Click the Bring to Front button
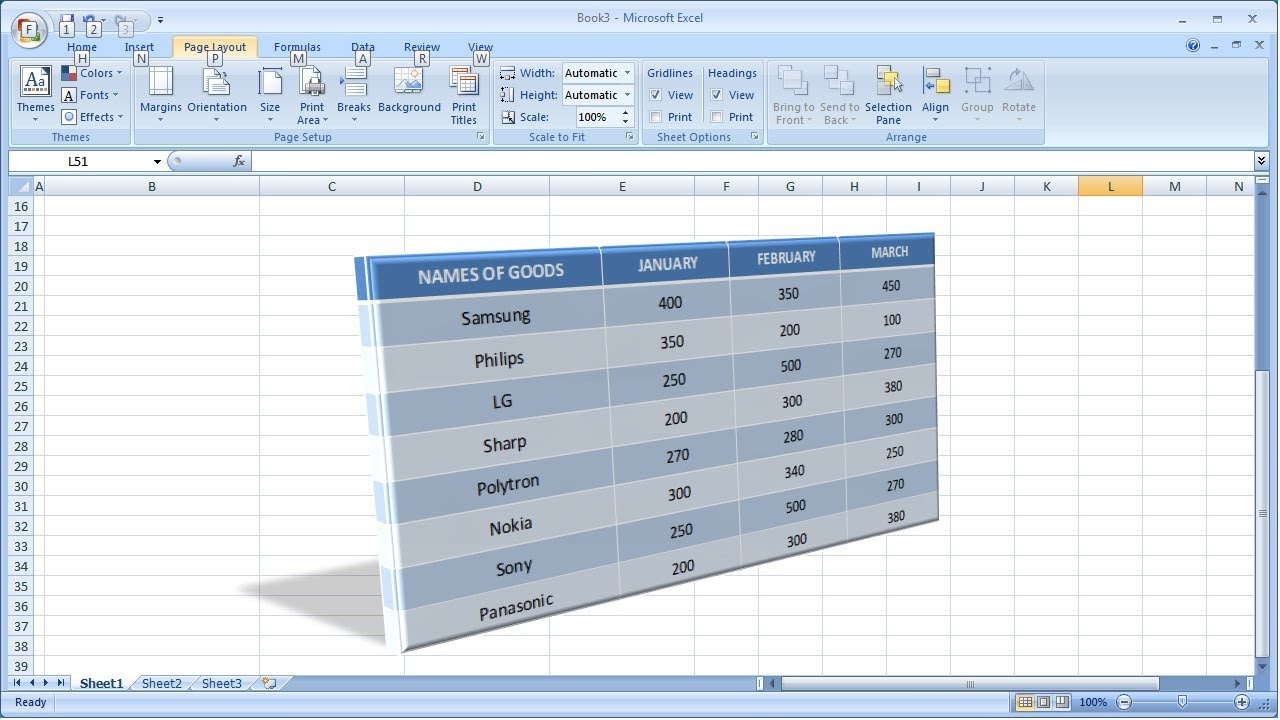1280x720 pixels. pyautogui.click(x=794, y=96)
